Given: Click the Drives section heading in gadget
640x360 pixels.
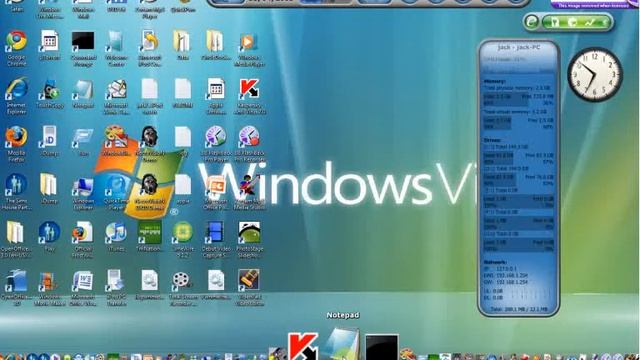Looking at the screenshot, I should pos(492,140).
